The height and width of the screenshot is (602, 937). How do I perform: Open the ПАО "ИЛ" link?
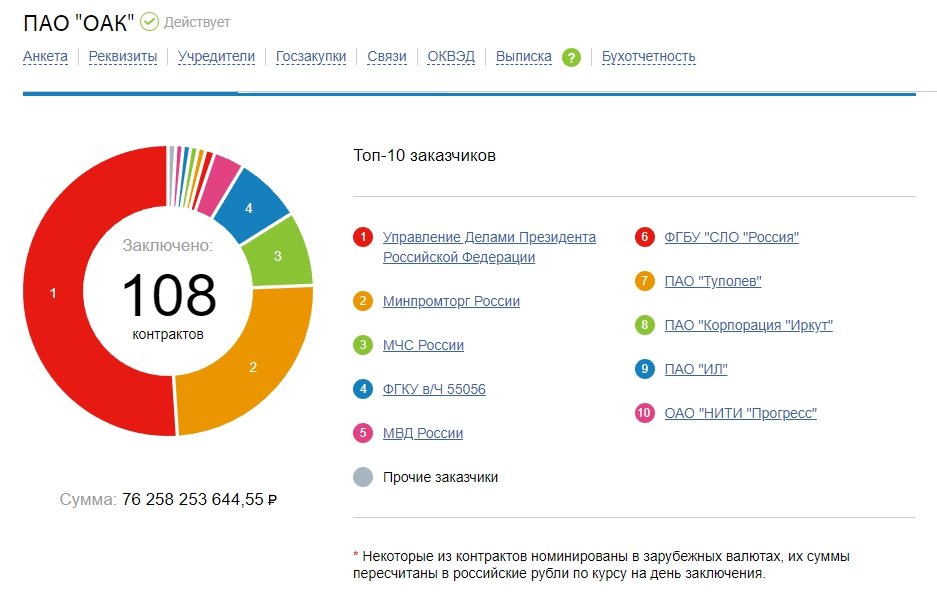(x=696, y=369)
